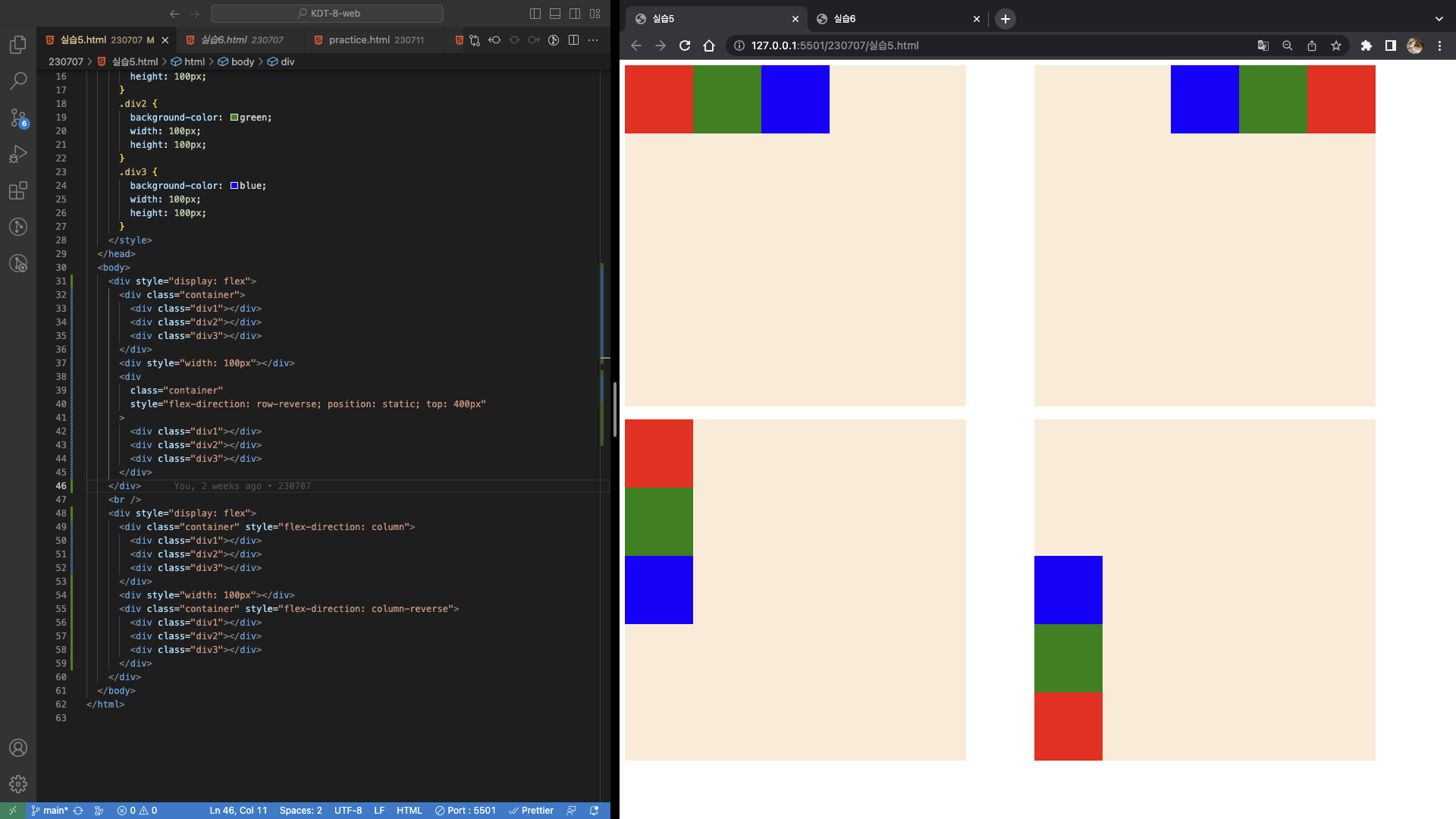Change end of line sequence LF
The height and width of the screenshot is (819, 1456).
(x=379, y=811)
